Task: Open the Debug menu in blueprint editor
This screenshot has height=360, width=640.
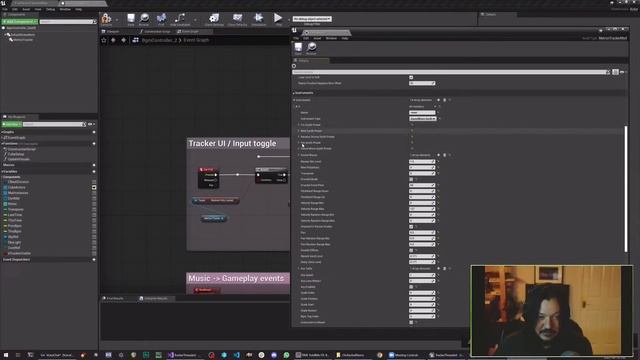Action: coord(51,9)
